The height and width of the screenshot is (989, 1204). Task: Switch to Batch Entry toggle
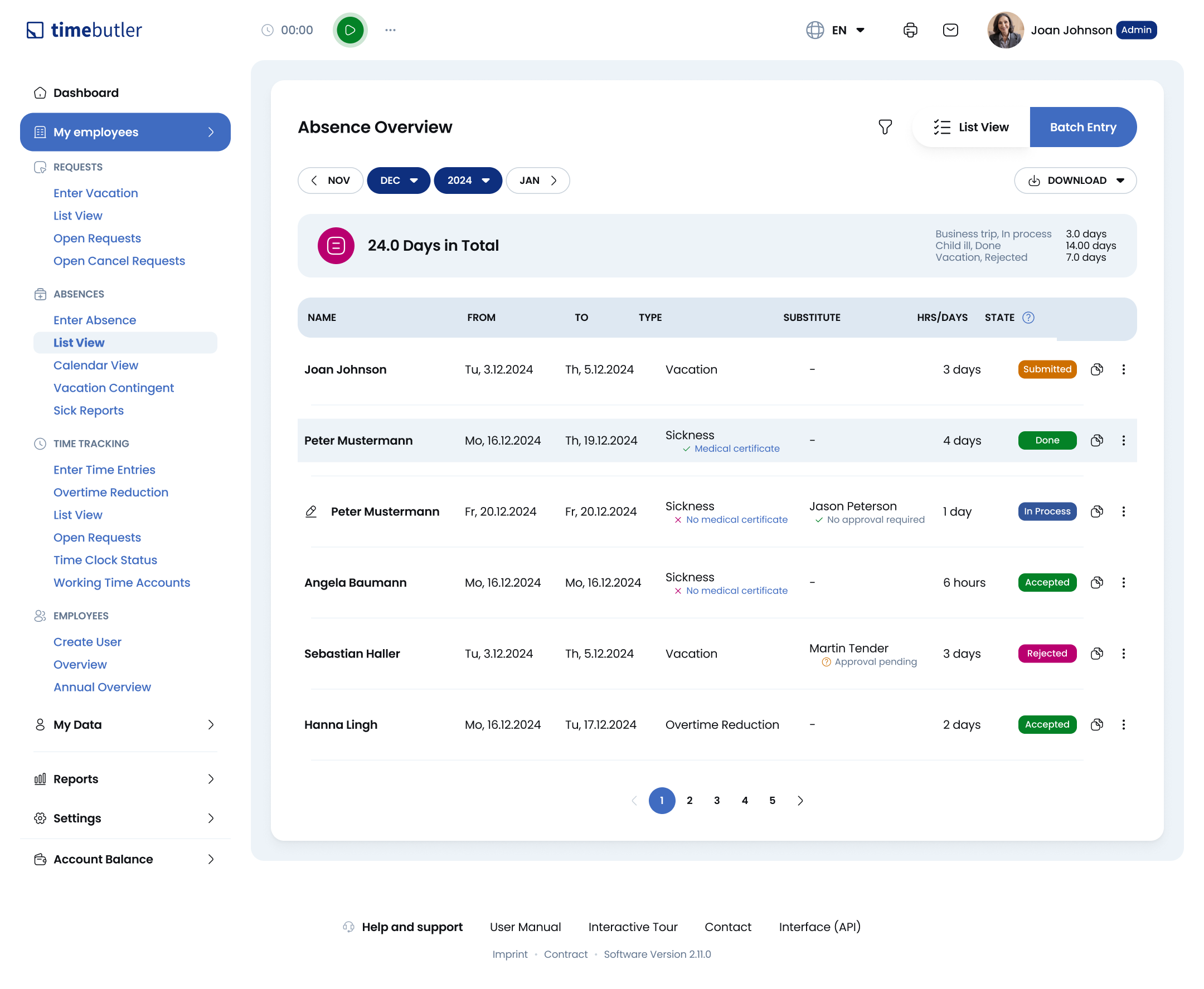coord(1082,127)
